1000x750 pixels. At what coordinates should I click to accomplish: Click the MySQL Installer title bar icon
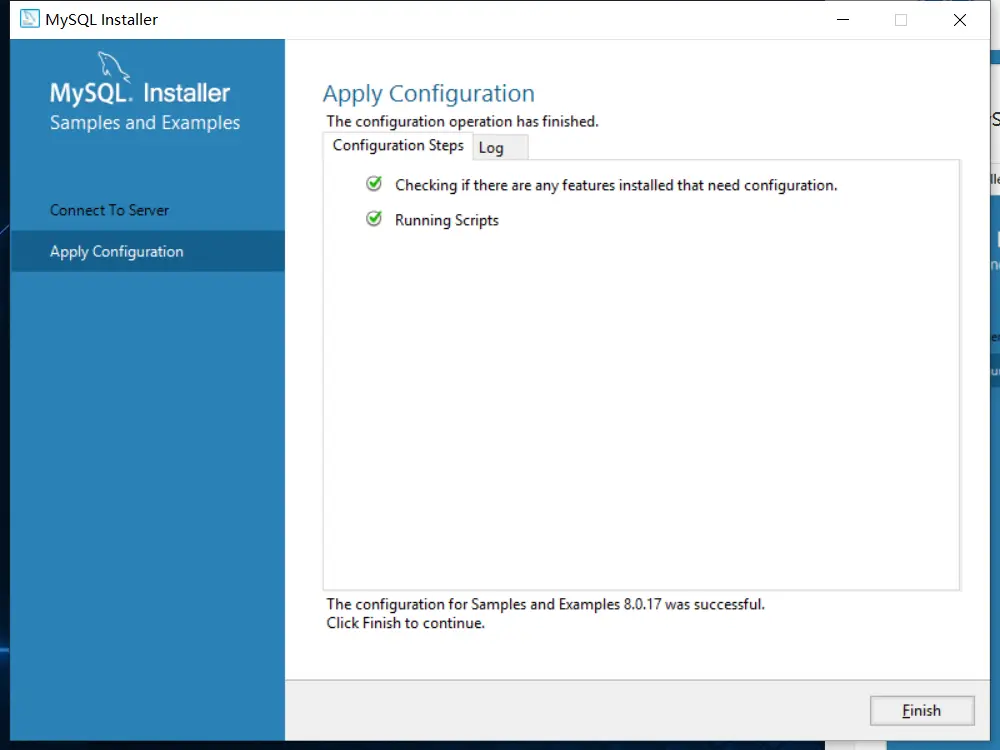click(29, 19)
